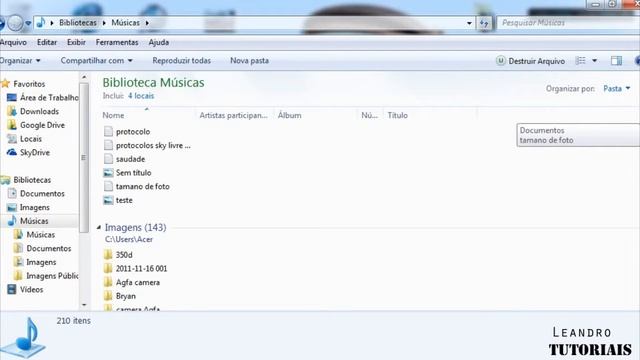Click the Nova pasta button

tap(249, 61)
